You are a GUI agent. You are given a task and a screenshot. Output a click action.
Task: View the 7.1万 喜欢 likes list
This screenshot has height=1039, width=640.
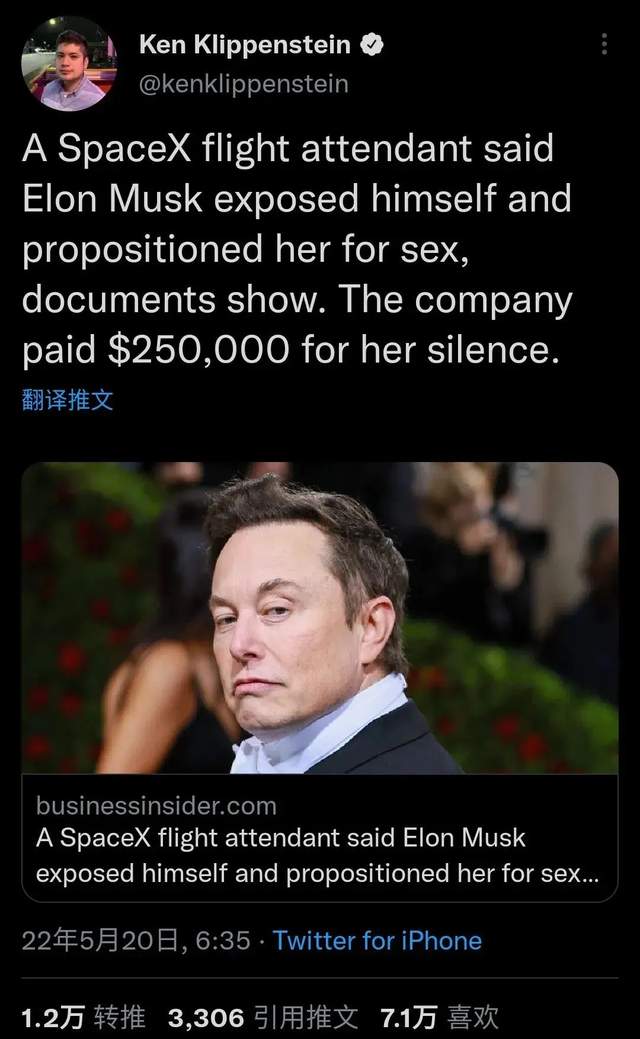(x=439, y=1017)
